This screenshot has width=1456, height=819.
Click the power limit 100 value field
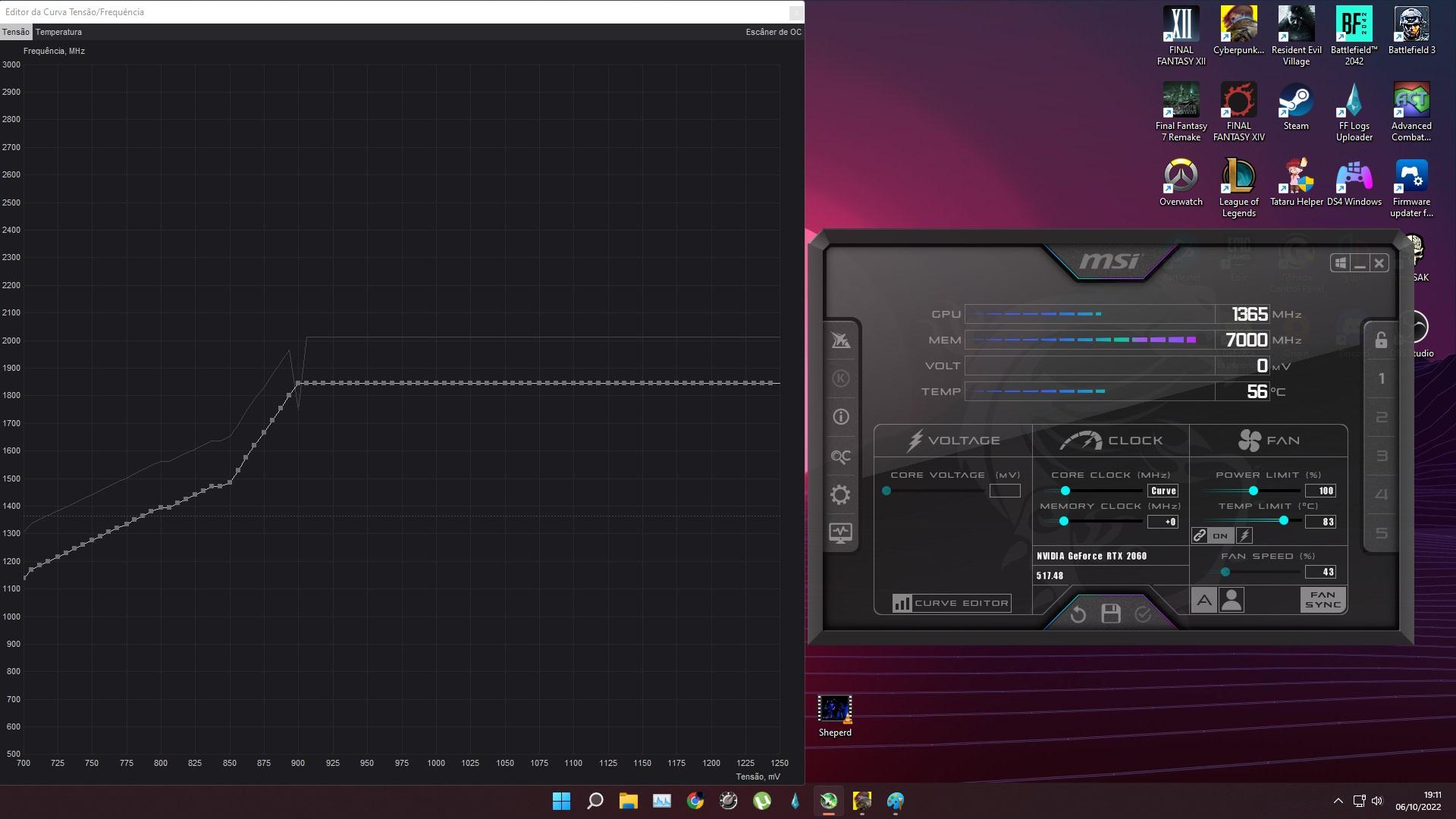click(1320, 491)
